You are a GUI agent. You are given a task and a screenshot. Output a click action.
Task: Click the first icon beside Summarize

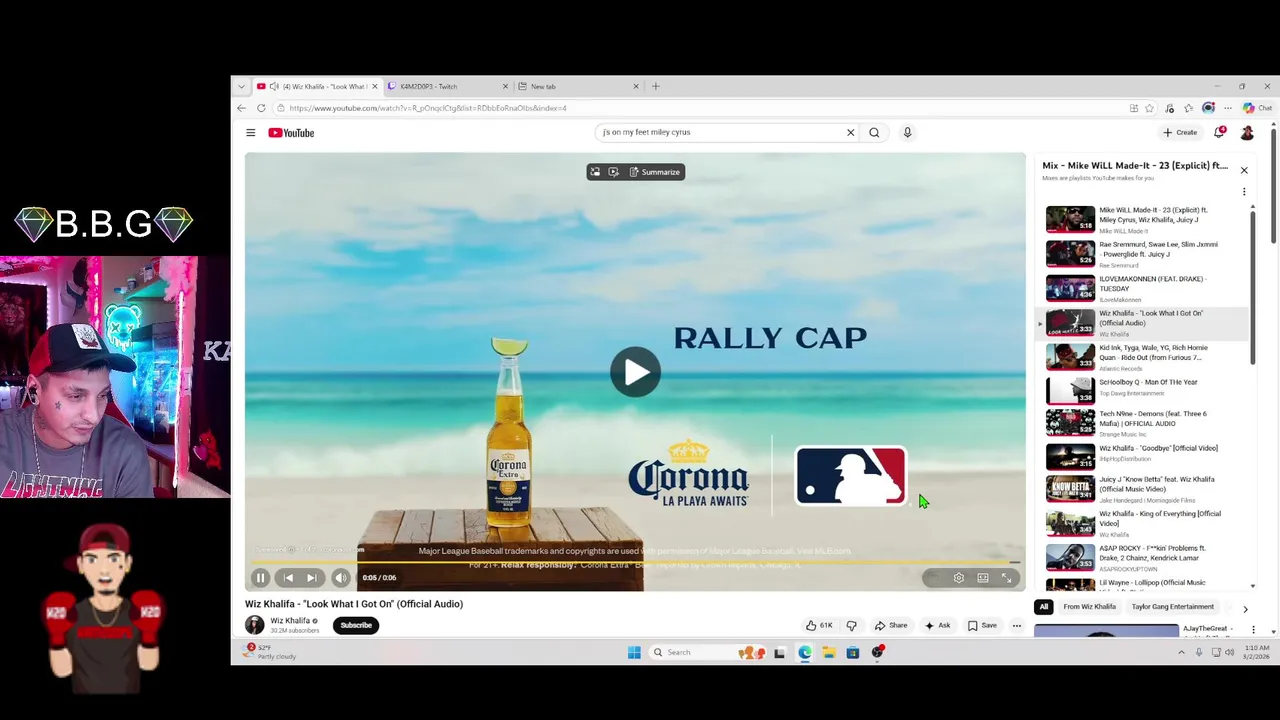tap(595, 172)
